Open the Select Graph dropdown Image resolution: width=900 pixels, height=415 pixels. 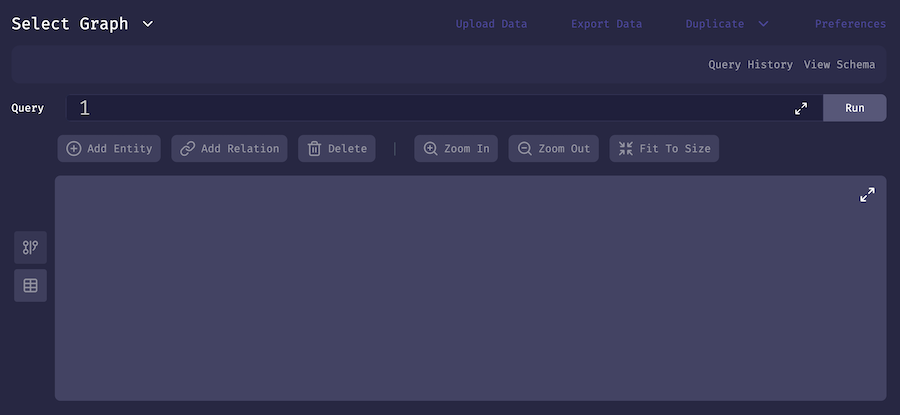coord(83,24)
